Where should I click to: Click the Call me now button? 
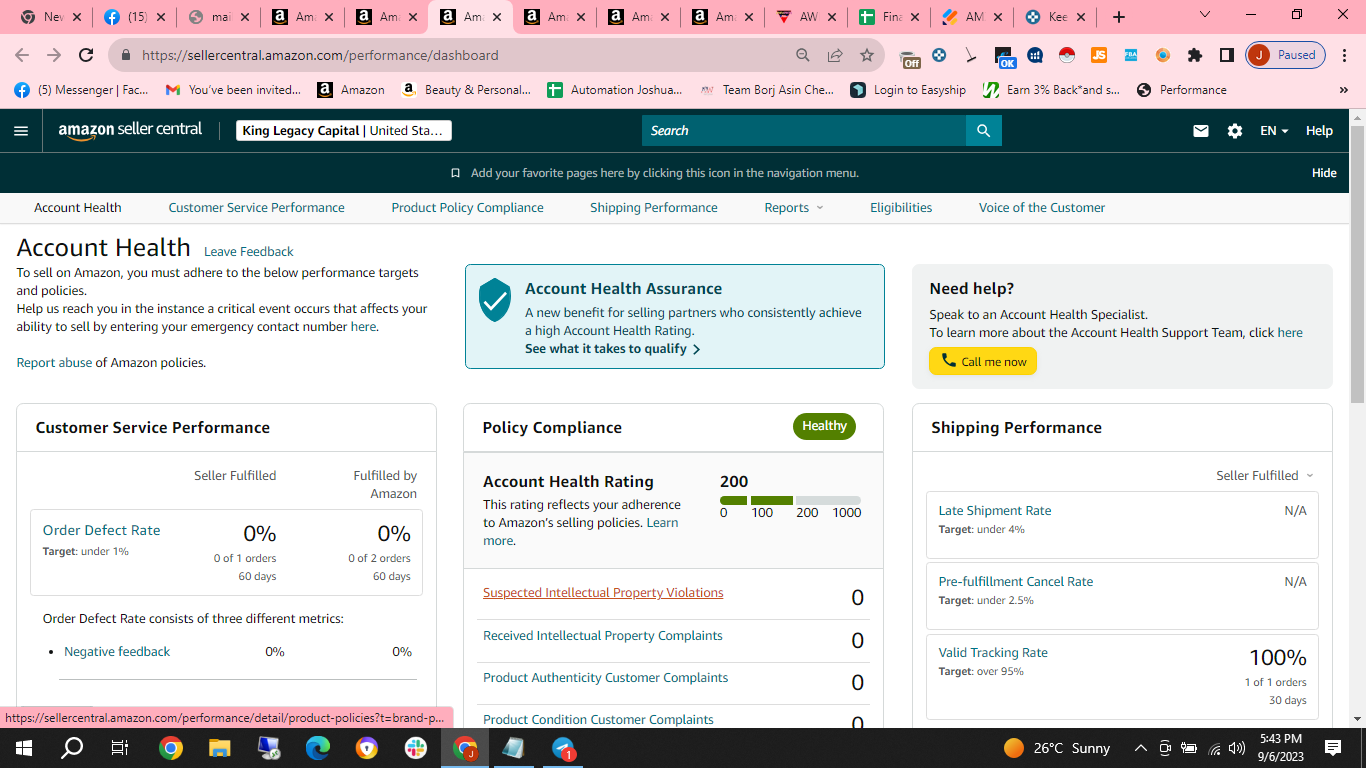tap(983, 362)
